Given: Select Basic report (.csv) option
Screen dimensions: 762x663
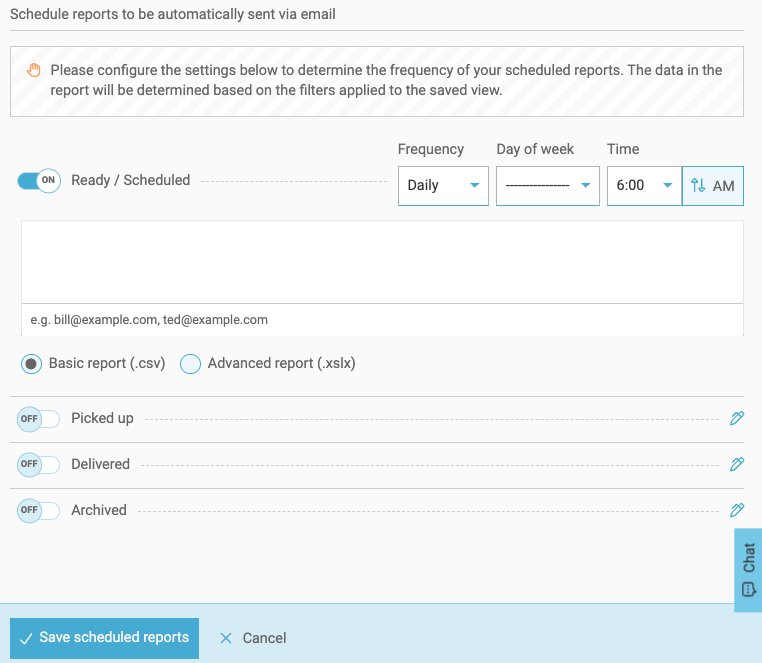Looking at the screenshot, I should coord(32,364).
